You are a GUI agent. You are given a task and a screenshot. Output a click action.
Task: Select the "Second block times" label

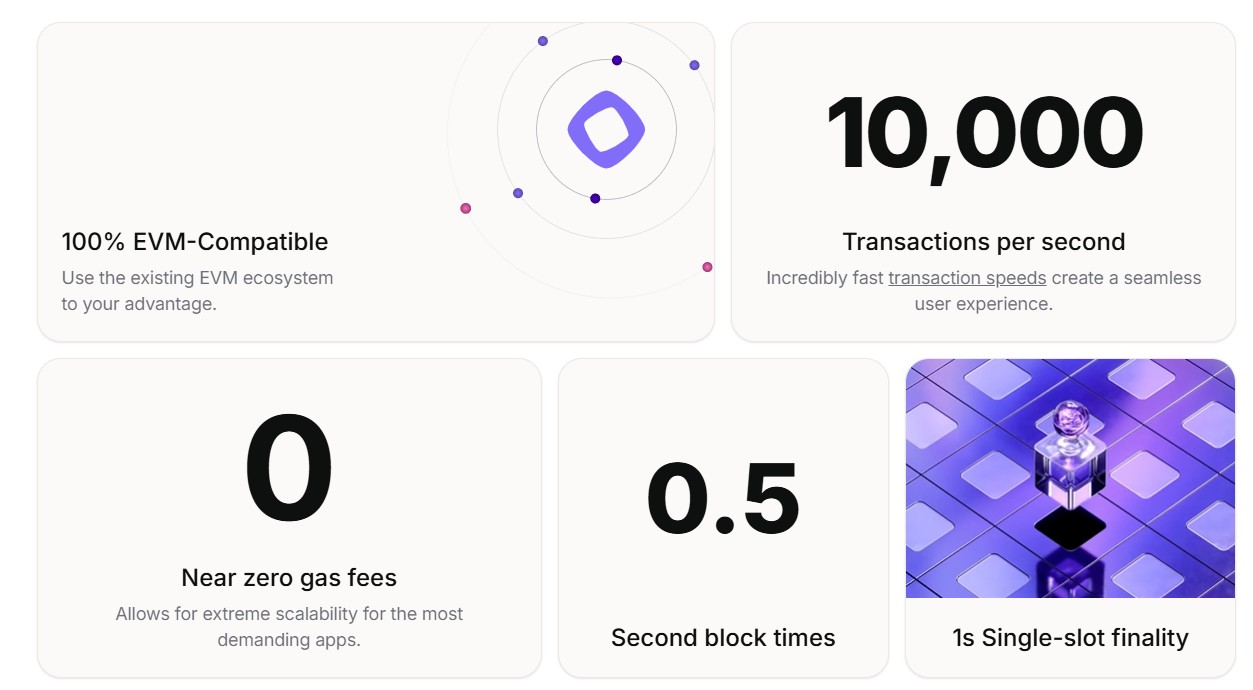pos(723,638)
